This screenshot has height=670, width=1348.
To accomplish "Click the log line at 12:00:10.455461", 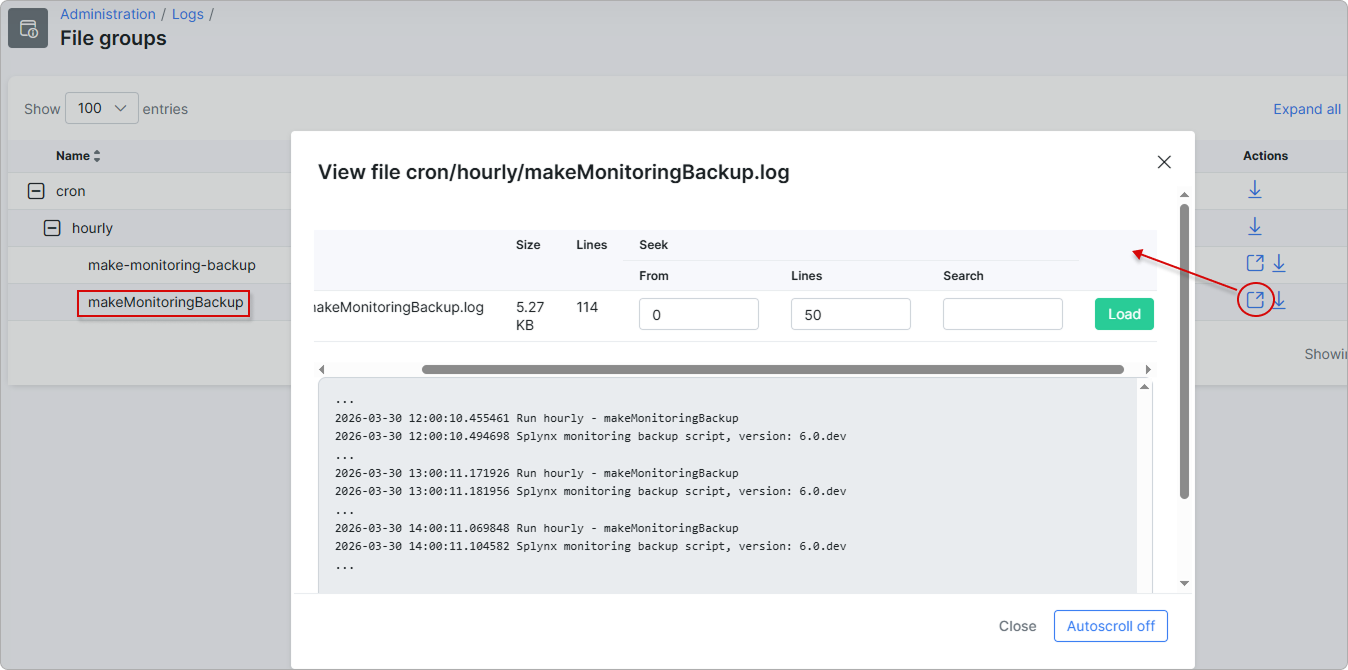I will 537,418.
